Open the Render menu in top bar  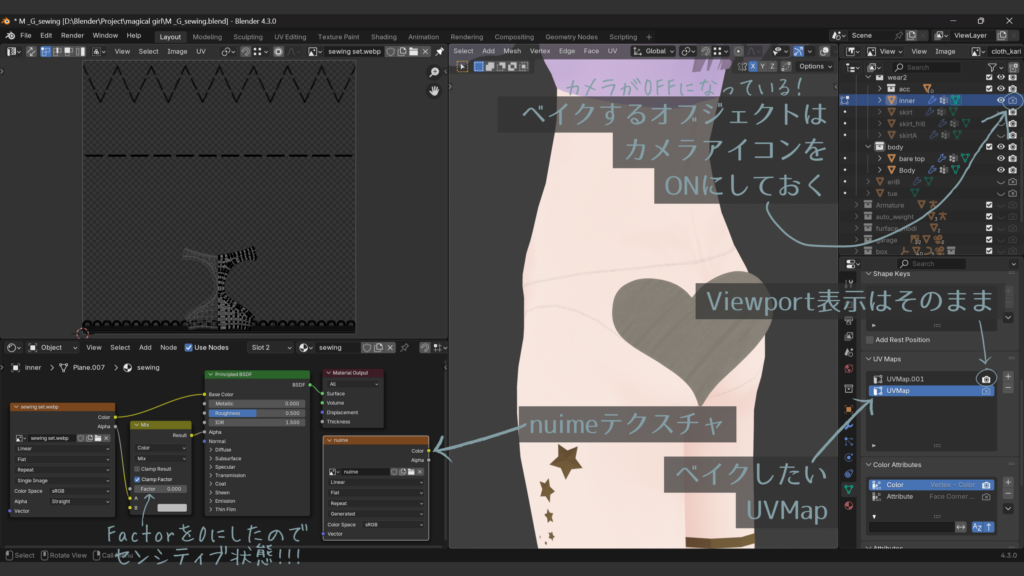coord(72,35)
